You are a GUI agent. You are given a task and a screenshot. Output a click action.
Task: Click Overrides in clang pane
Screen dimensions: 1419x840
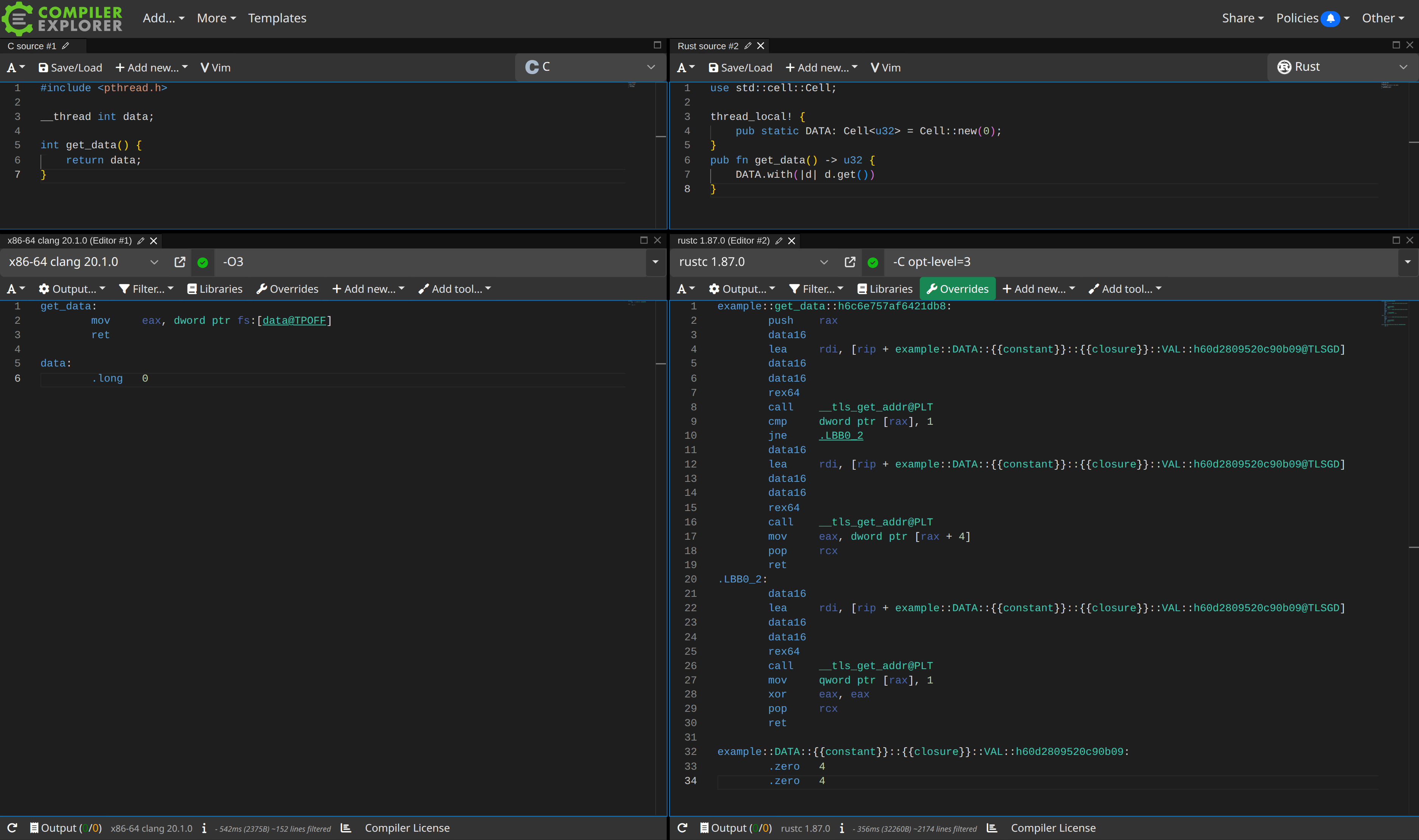(x=287, y=289)
